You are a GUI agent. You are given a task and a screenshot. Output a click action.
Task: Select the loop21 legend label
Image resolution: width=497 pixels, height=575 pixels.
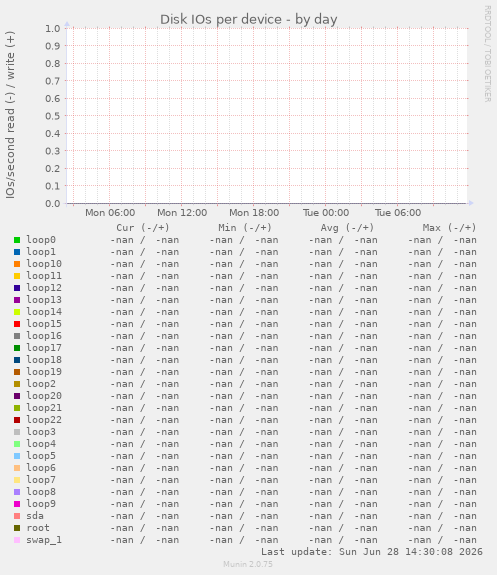44,408
